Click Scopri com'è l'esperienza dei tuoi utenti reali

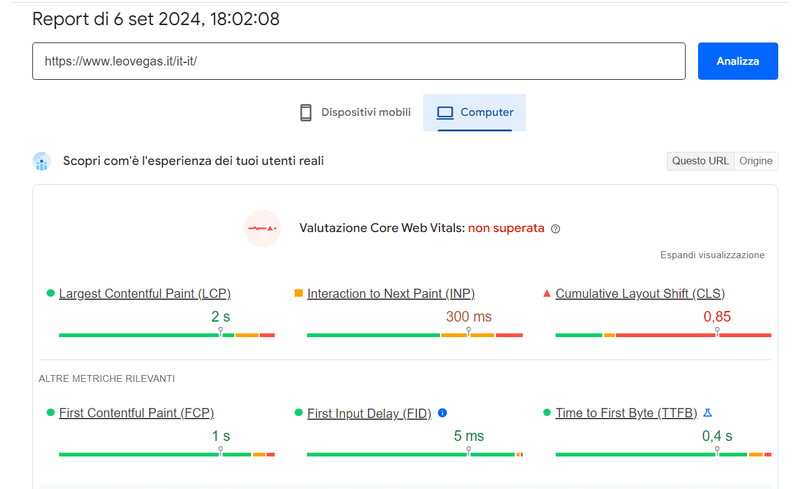193,161
